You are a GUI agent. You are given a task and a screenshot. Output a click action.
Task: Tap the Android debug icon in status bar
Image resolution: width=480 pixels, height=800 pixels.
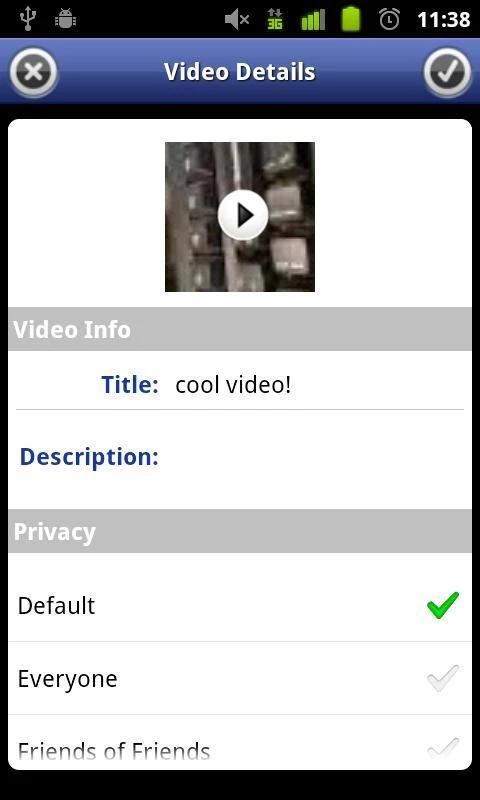point(65,19)
